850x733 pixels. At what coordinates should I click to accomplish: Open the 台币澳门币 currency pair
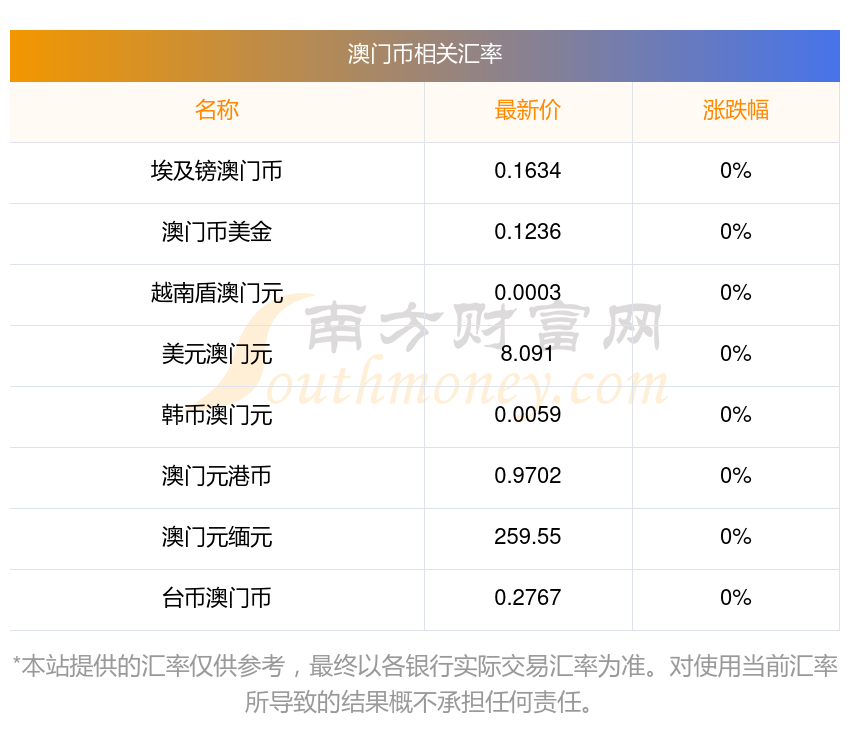tap(217, 598)
